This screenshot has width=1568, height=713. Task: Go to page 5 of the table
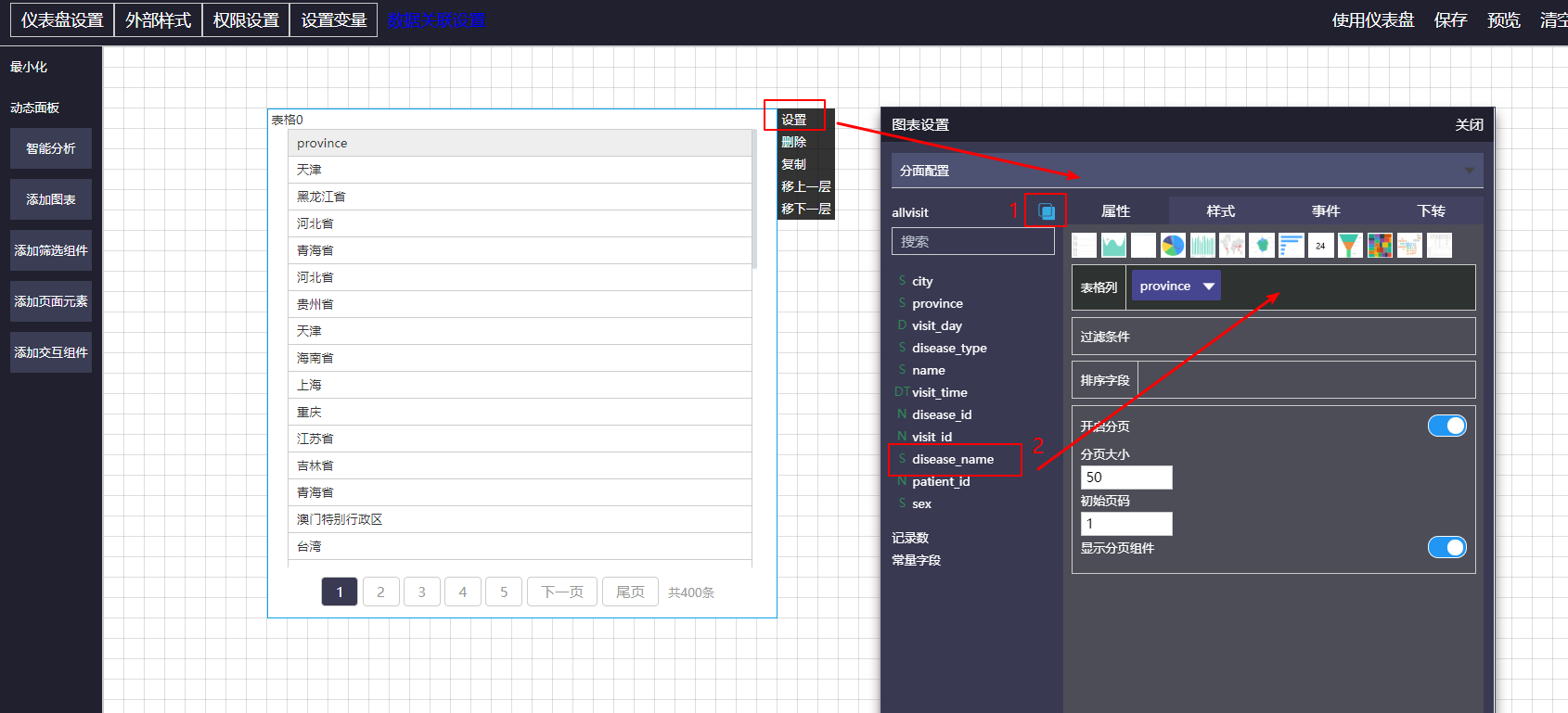[504, 592]
